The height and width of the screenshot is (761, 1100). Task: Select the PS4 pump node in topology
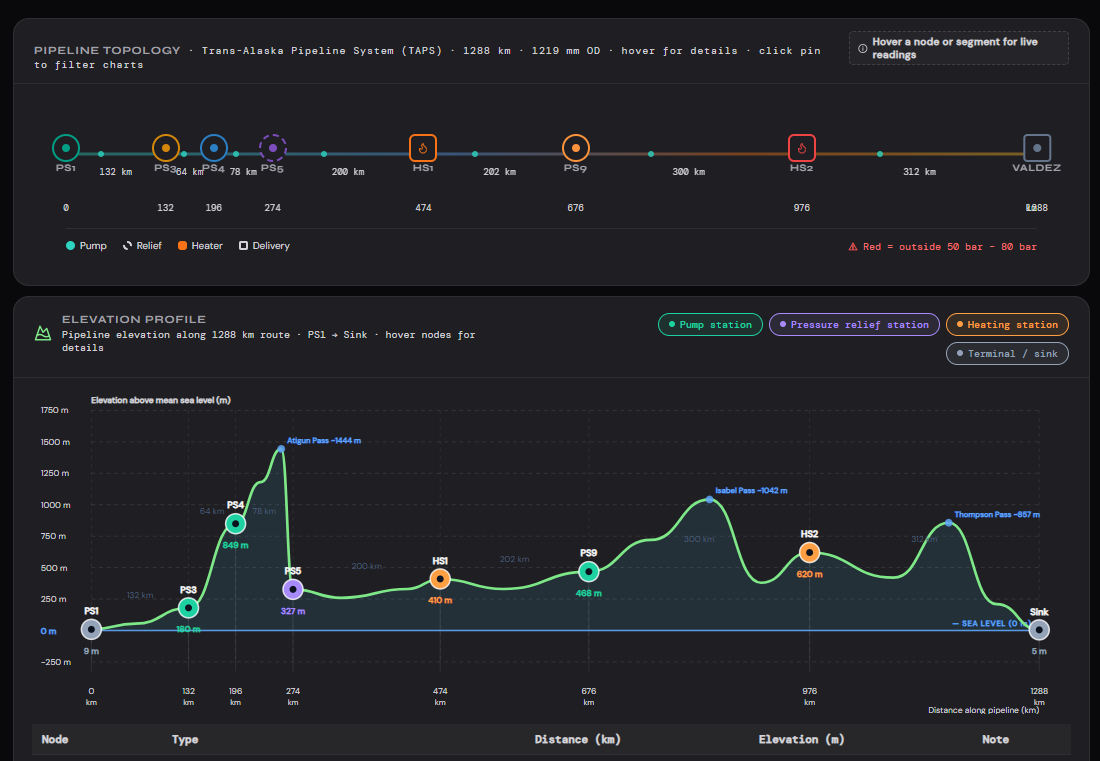pos(213,148)
